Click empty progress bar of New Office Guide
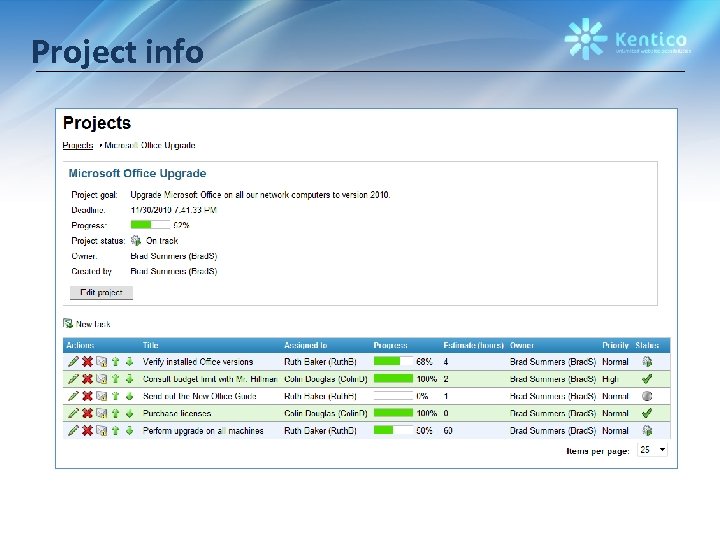720x540 pixels. click(393, 396)
